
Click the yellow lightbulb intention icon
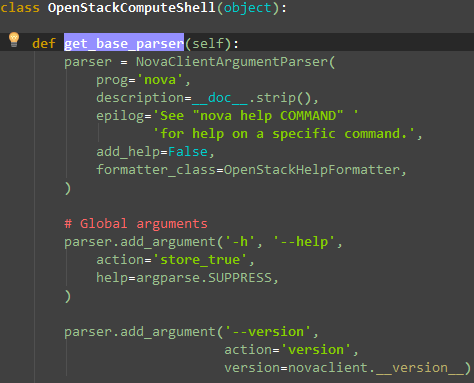pos(14,40)
